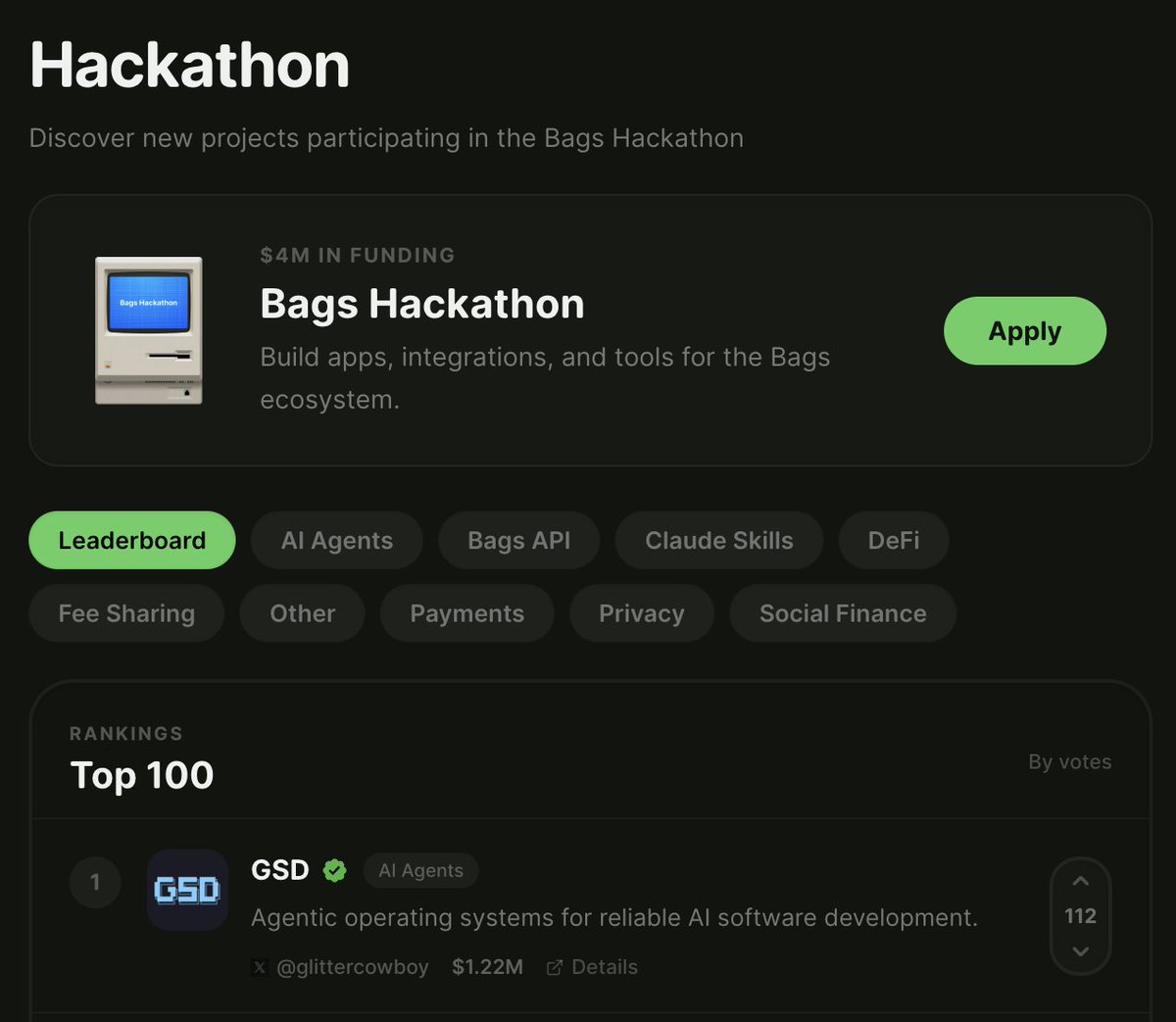Show the Other category projects
Viewport: 1176px width, 1022px height.
(x=303, y=613)
